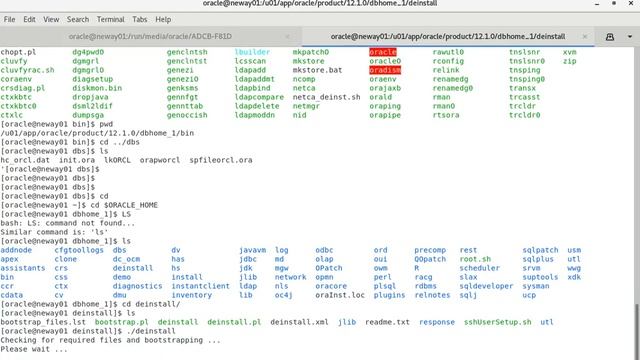Click 'crsdiag.pl' file name

[23, 88]
